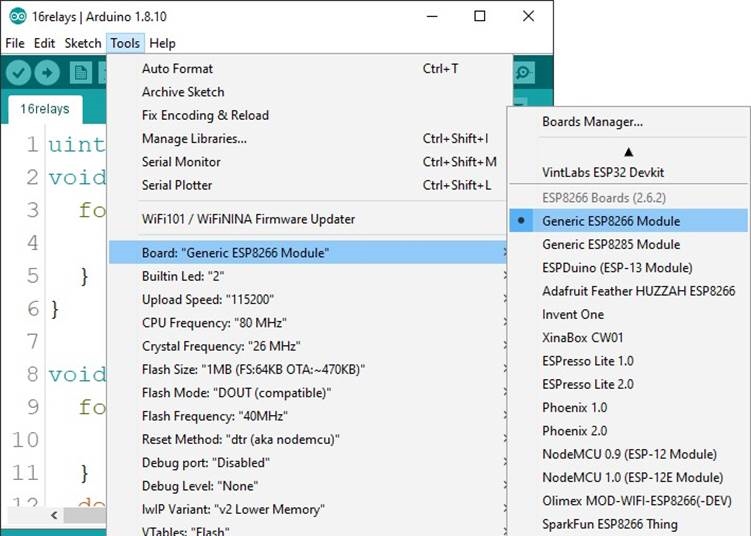
Task: Expand the Debug Level submenu
Action: pyautogui.click(x=307, y=486)
